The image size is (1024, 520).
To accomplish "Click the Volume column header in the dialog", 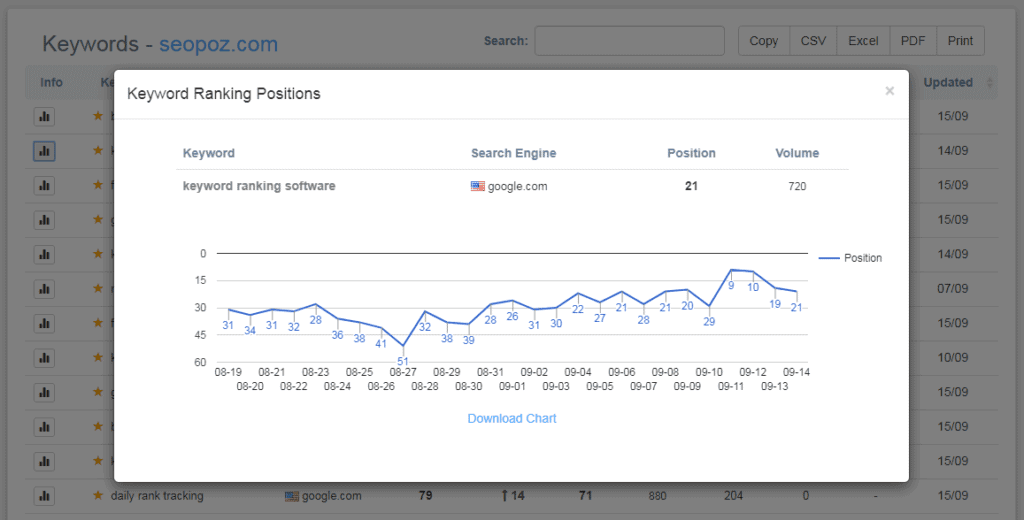I will (797, 154).
